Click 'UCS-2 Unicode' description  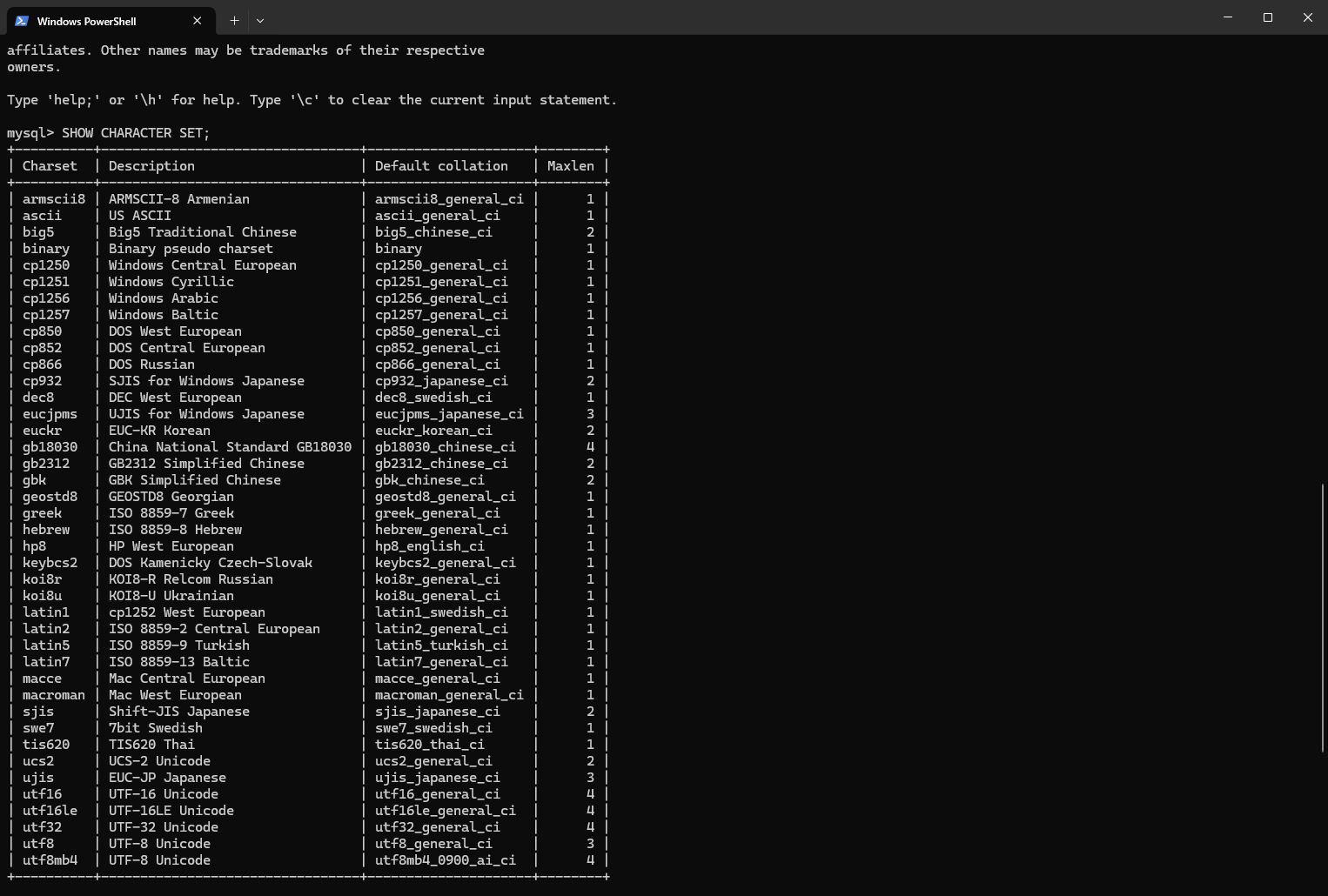tap(159, 761)
